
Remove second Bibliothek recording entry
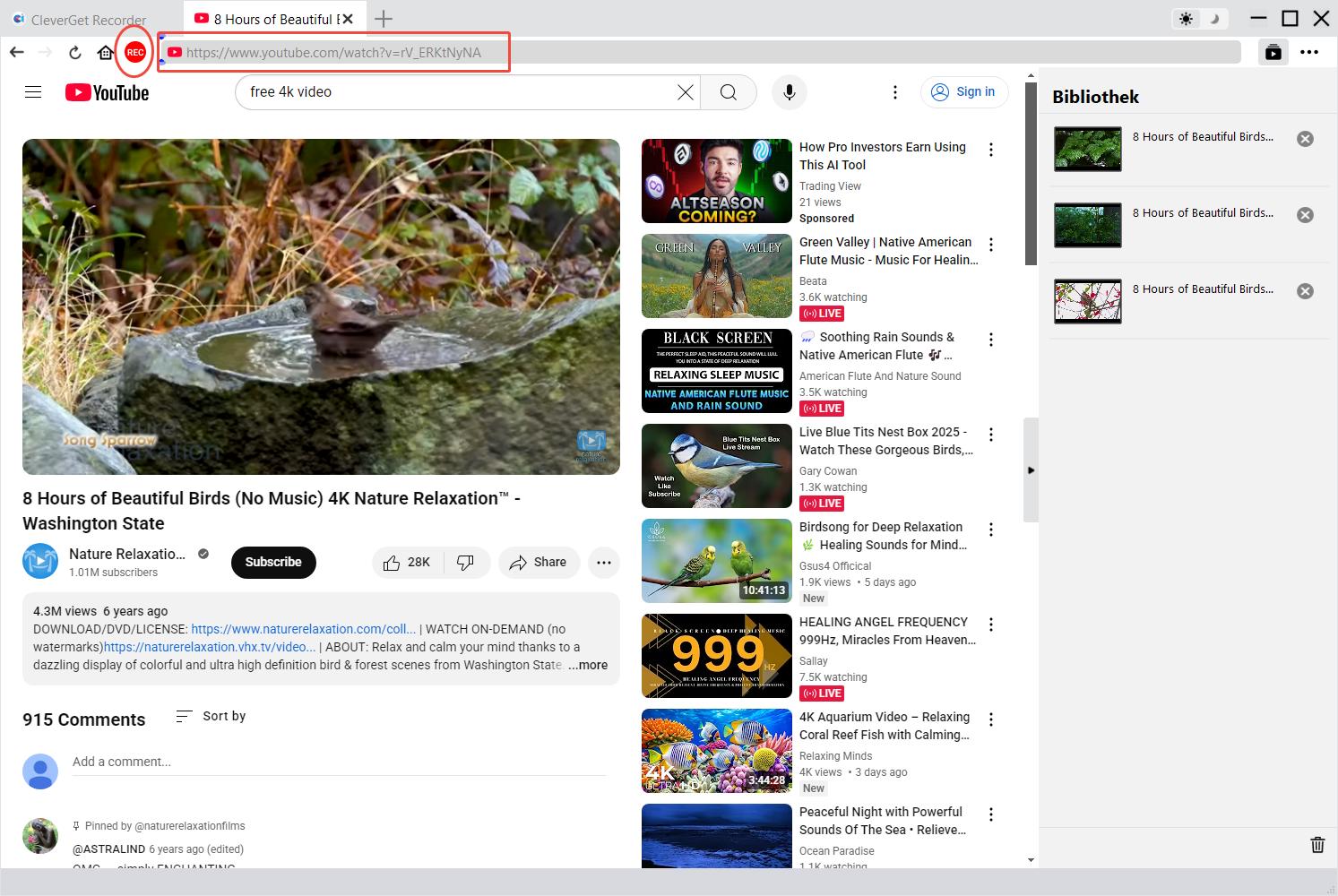coord(1306,215)
